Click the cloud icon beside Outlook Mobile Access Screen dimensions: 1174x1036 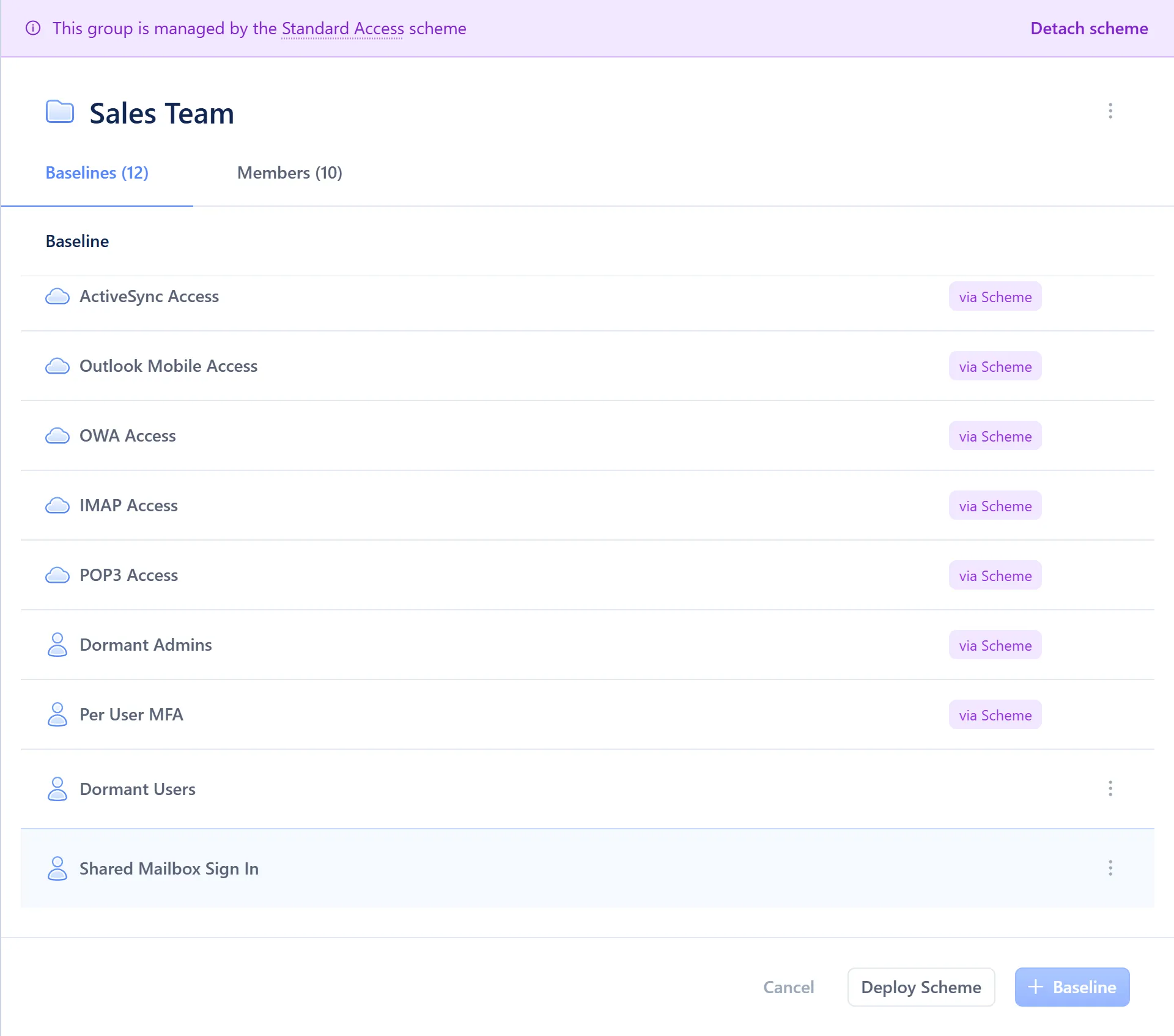(x=57, y=366)
